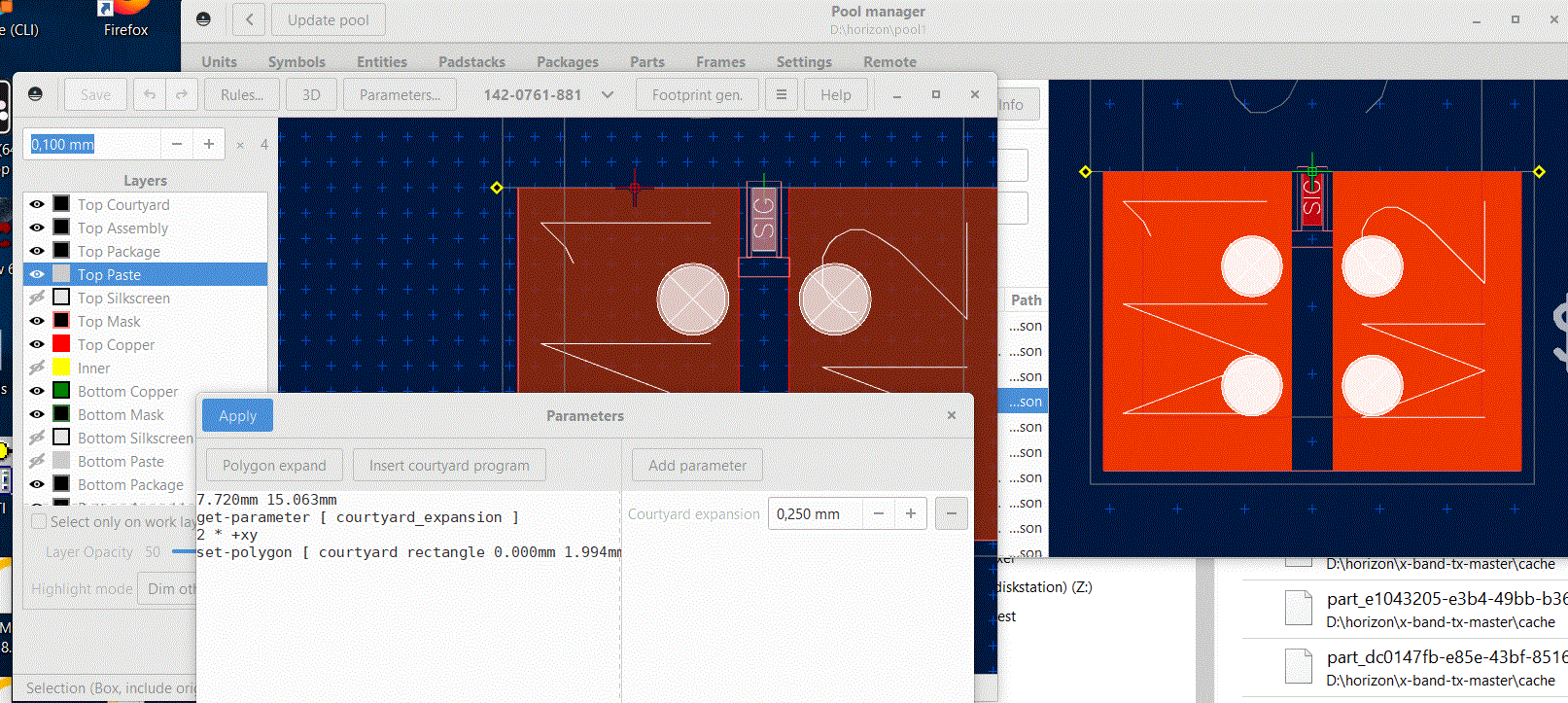The height and width of the screenshot is (703, 1568).
Task: Open the Frames tab in Pool manager
Action: tap(720, 61)
